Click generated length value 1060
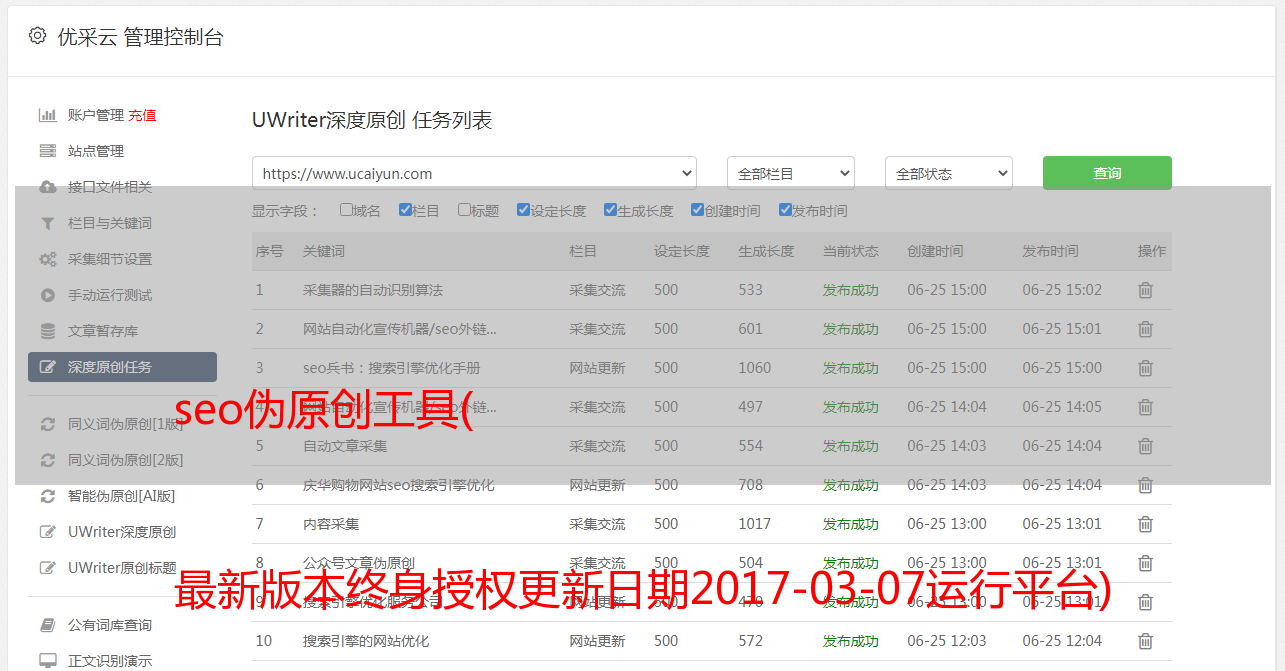 click(755, 368)
